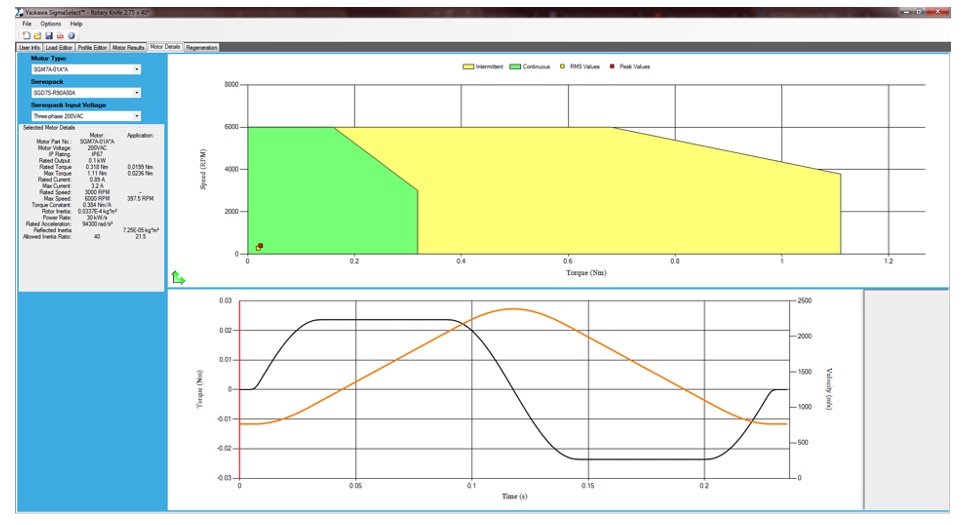Image resolution: width=966 pixels, height=525 pixels.
Task: Create a new project file
Action: [26, 36]
